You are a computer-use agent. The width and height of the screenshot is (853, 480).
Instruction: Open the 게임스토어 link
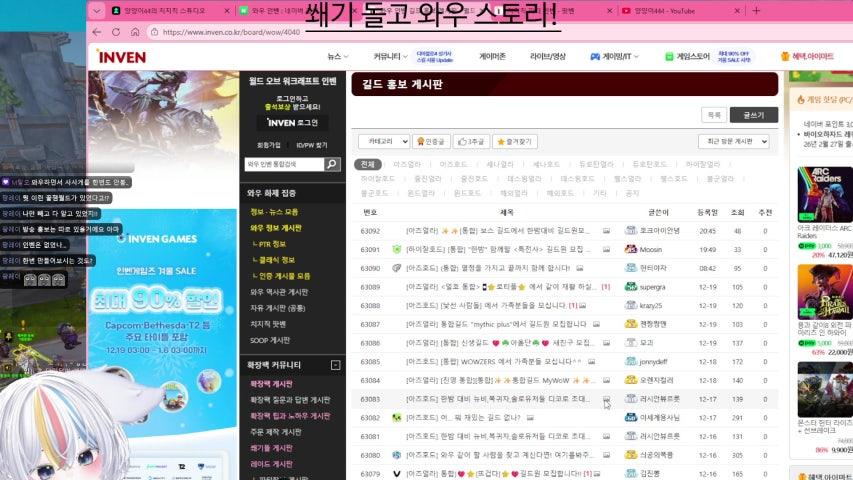(688, 56)
